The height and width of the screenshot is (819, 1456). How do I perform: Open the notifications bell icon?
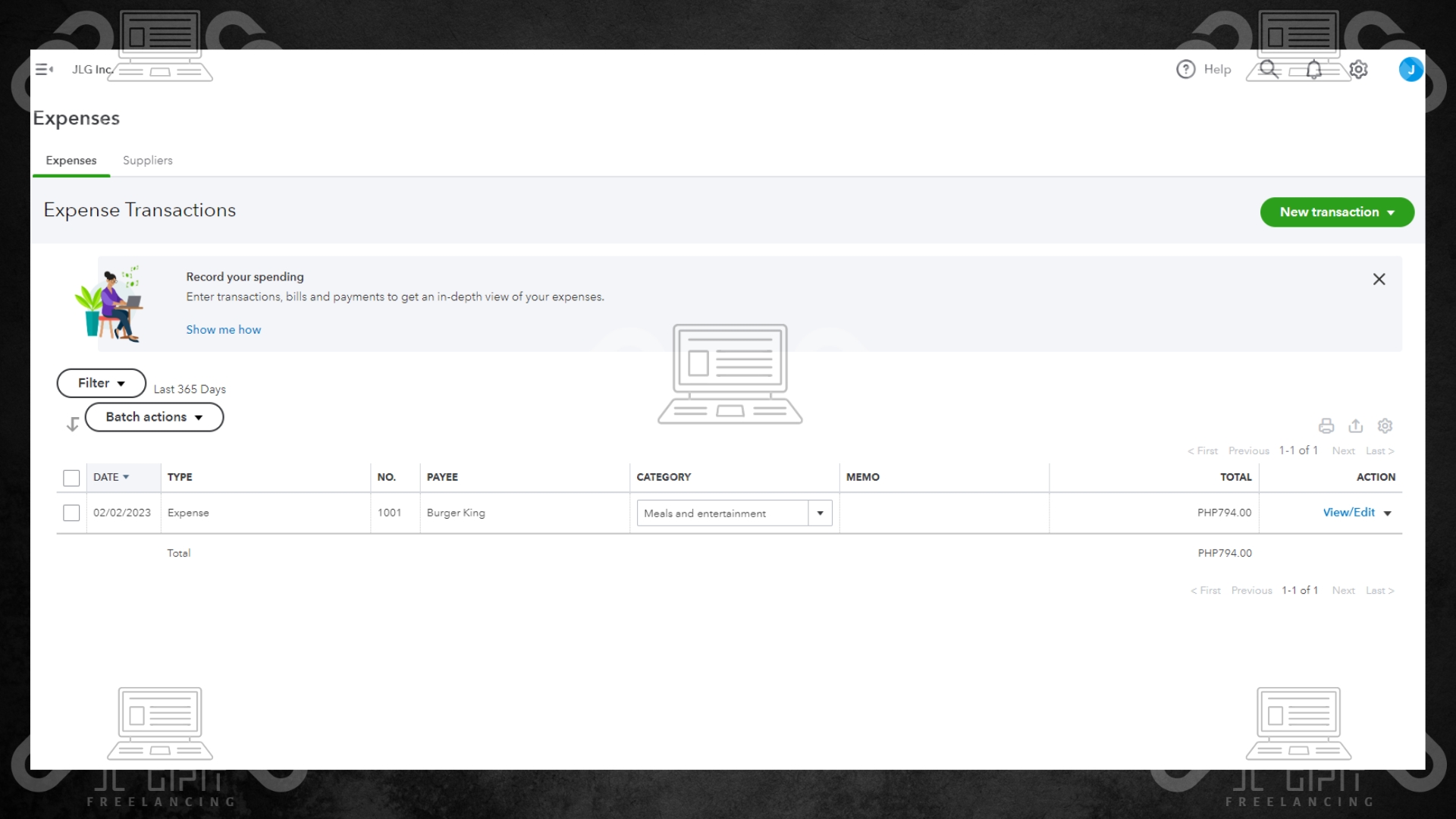(1314, 70)
